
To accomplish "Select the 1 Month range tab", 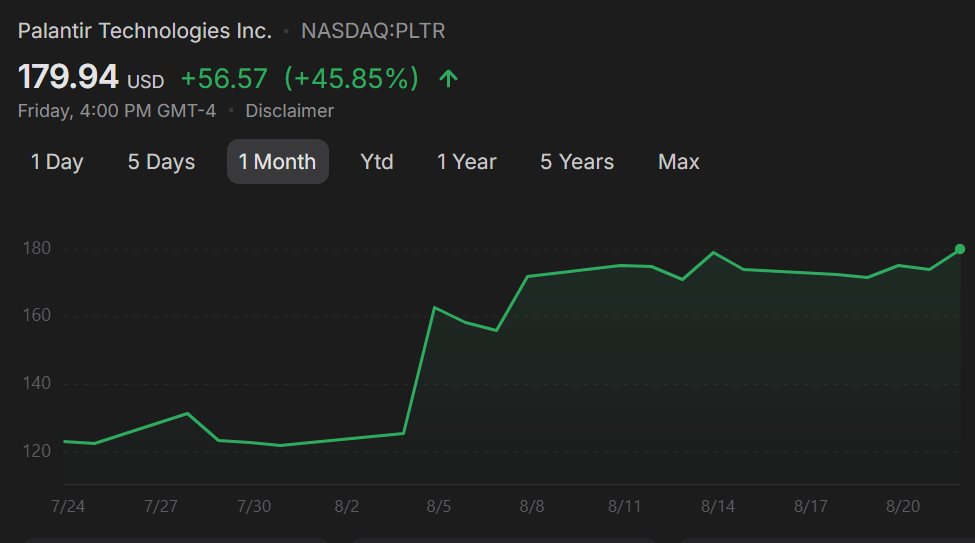I will click(x=277, y=162).
